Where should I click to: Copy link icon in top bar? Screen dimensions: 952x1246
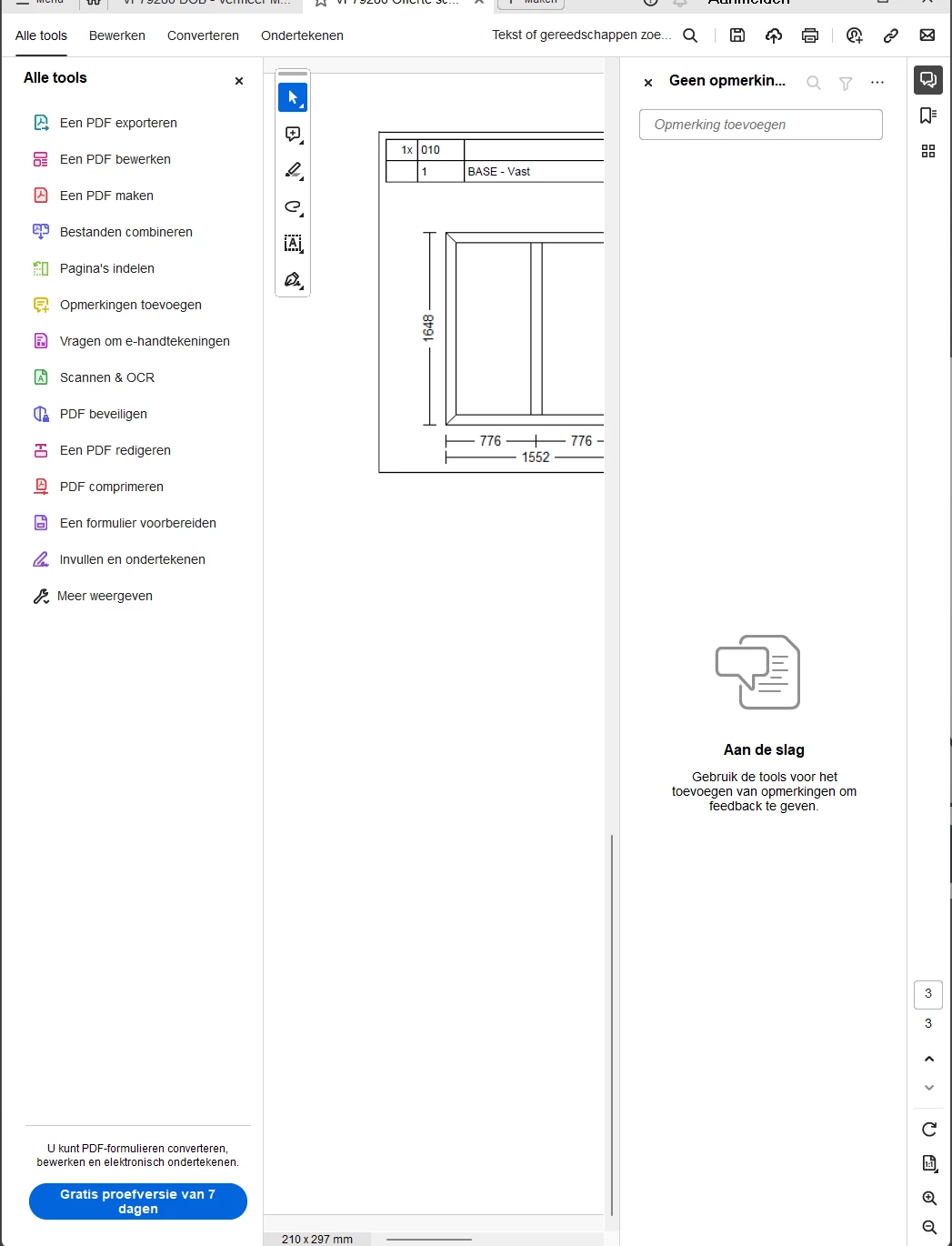pos(891,35)
